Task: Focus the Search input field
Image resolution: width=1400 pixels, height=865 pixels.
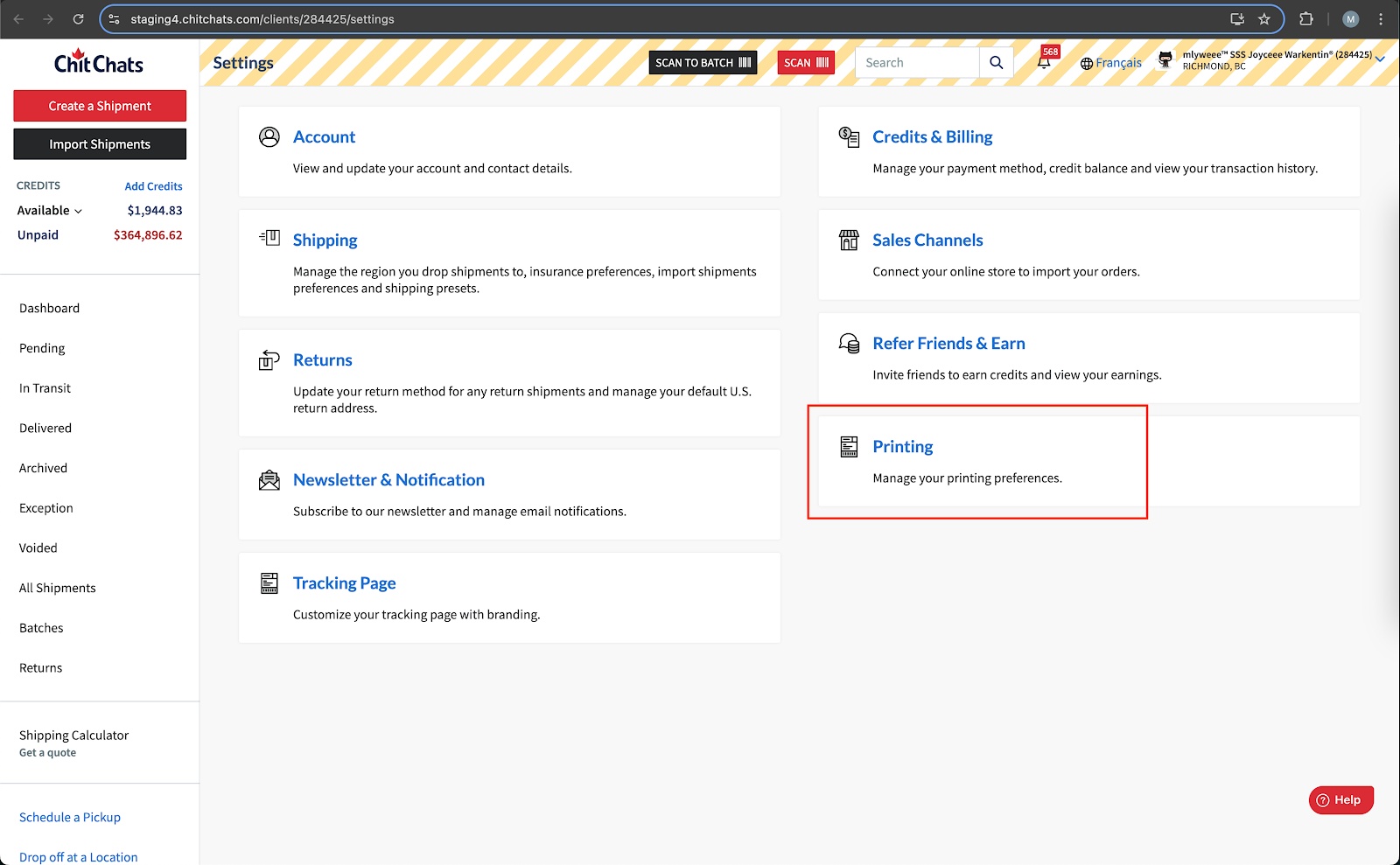Action: pos(917,62)
